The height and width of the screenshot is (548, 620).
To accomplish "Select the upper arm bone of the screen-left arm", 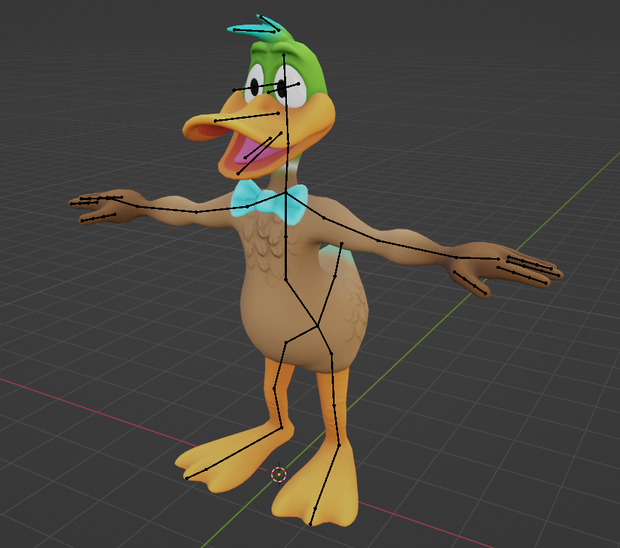I will [x=221, y=209].
